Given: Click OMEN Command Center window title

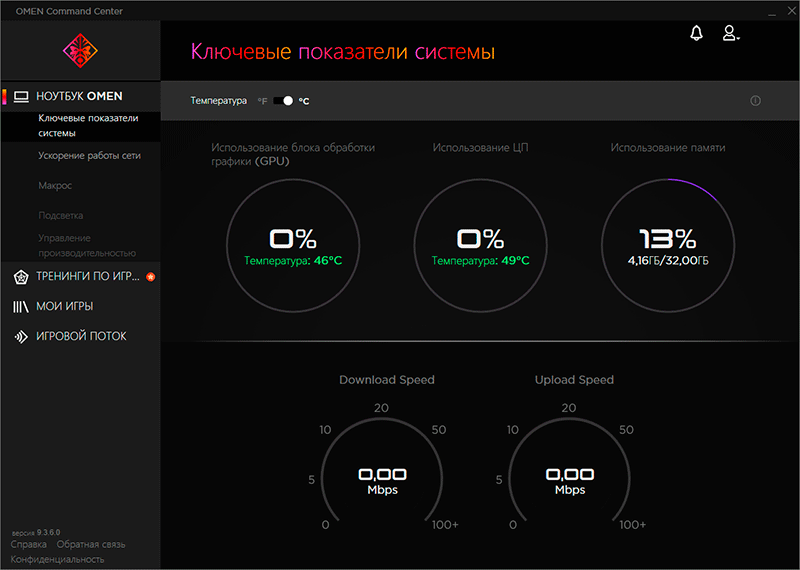Looking at the screenshot, I should coord(69,11).
